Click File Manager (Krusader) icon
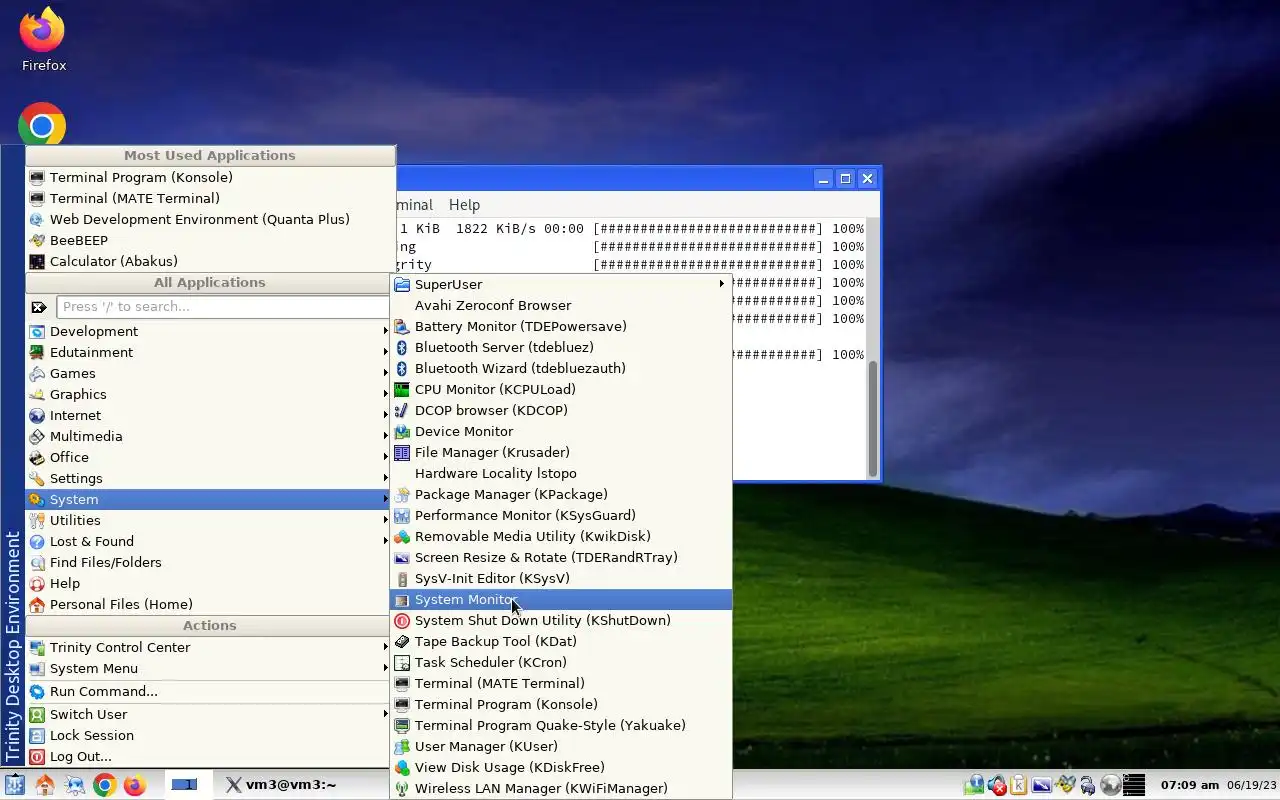This screenshot has height=800, width=1280. point(402,452)
